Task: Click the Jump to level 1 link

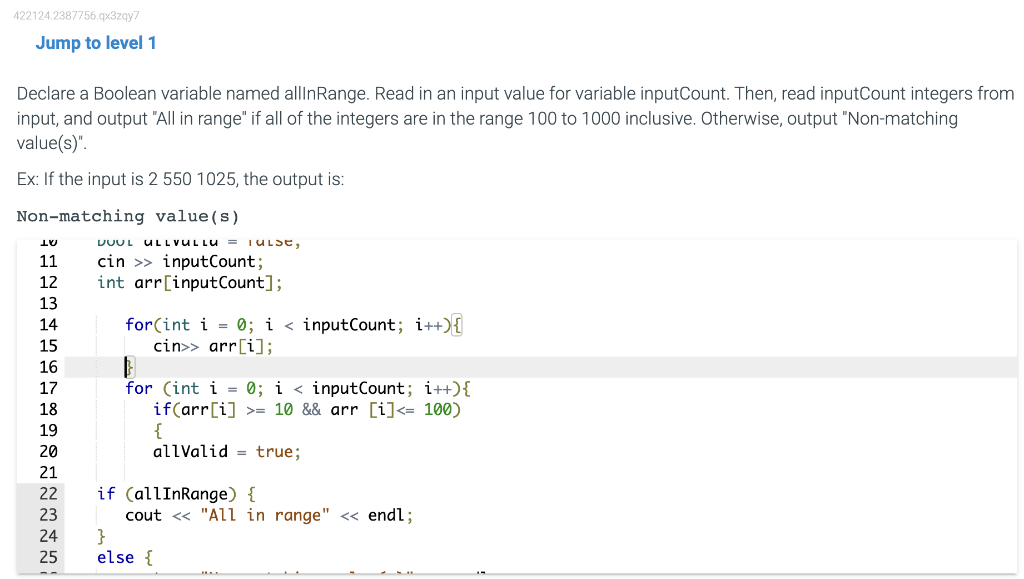Action: point(95,43)
